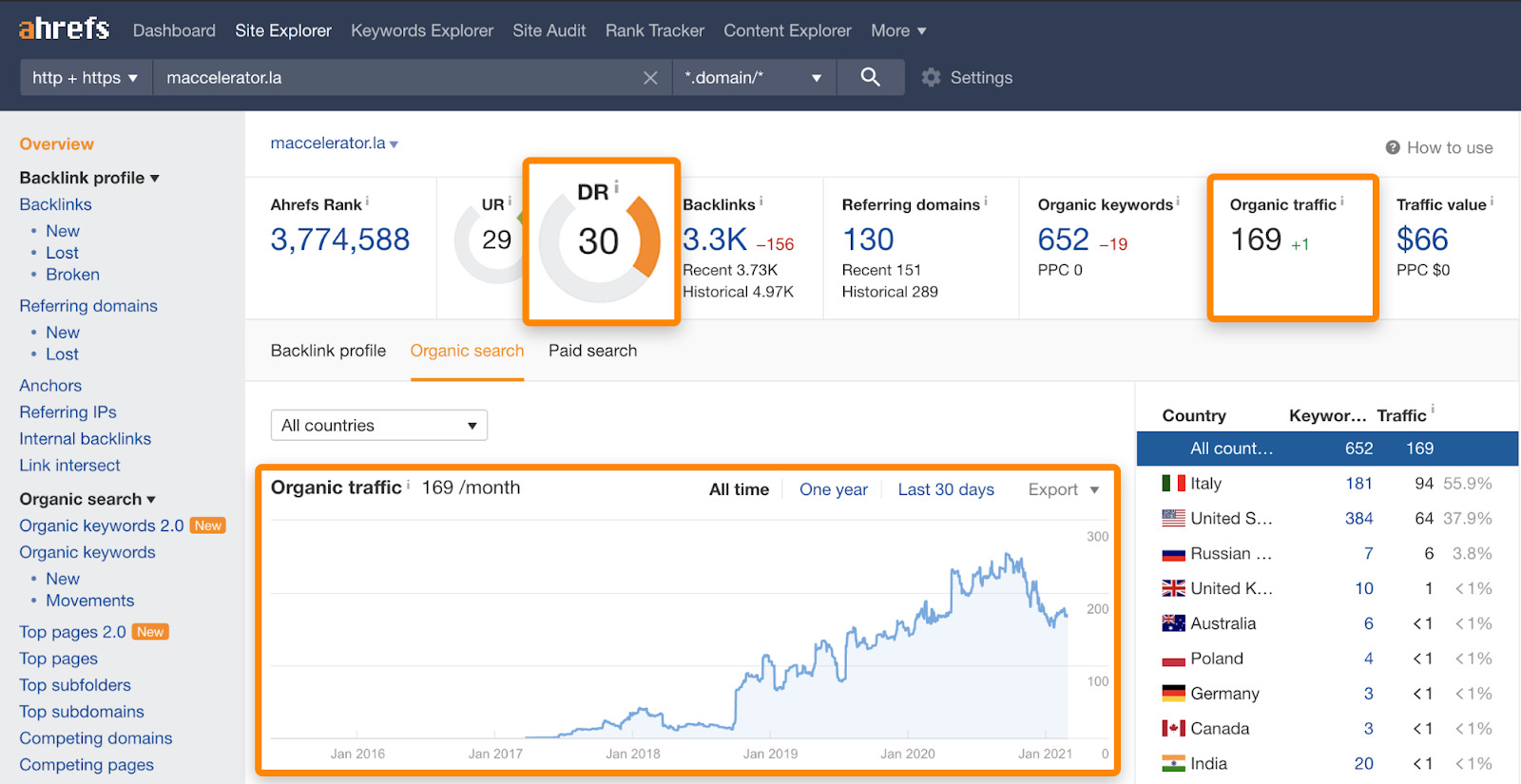Screen dimensions: 1521x784
Task: Select the All time chart range
Action: [x=739, y=489]
